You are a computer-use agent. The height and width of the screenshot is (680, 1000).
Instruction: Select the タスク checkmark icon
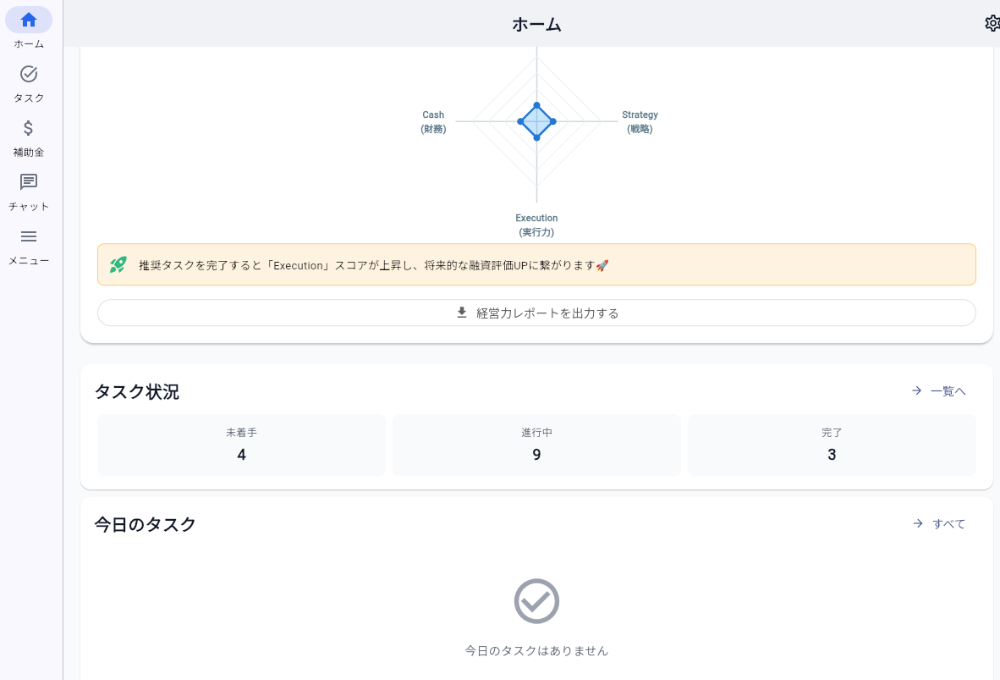(28, 73)
